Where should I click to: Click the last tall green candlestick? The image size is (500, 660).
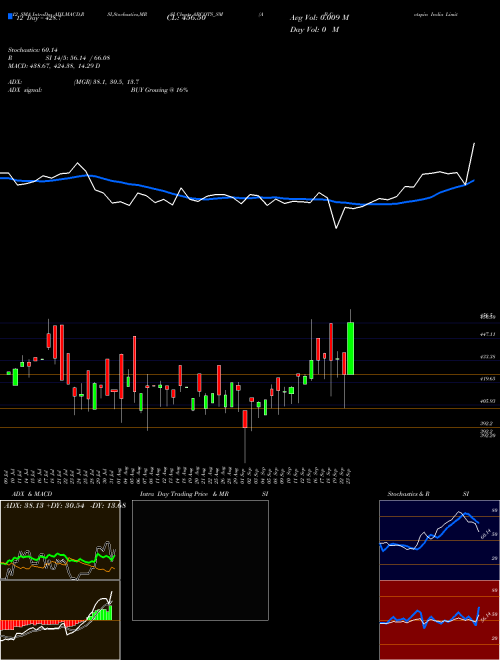(x=350, y=348)
